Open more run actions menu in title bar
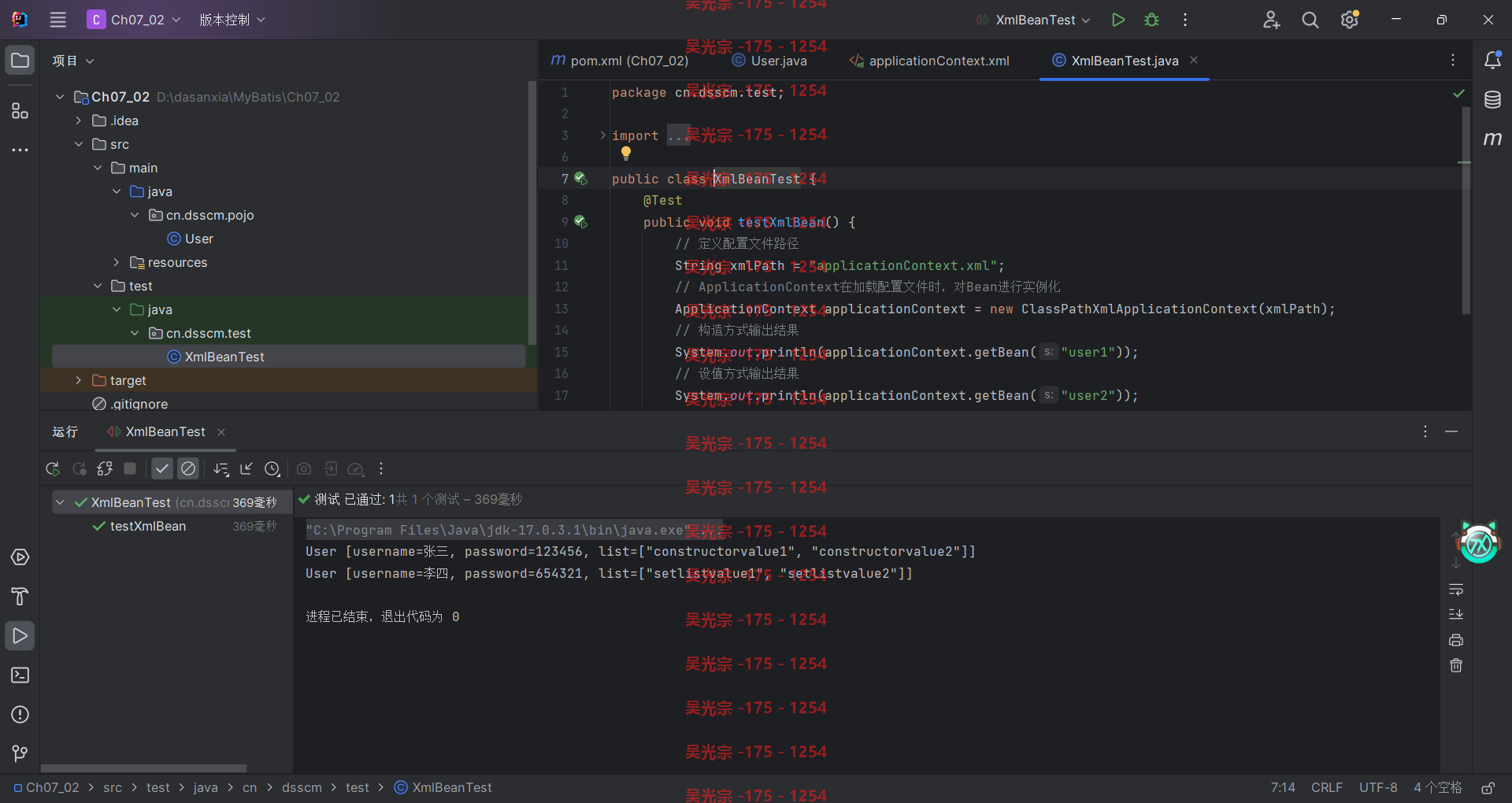This screenshot has width=1512, height=803. (x=1184, y=20)
